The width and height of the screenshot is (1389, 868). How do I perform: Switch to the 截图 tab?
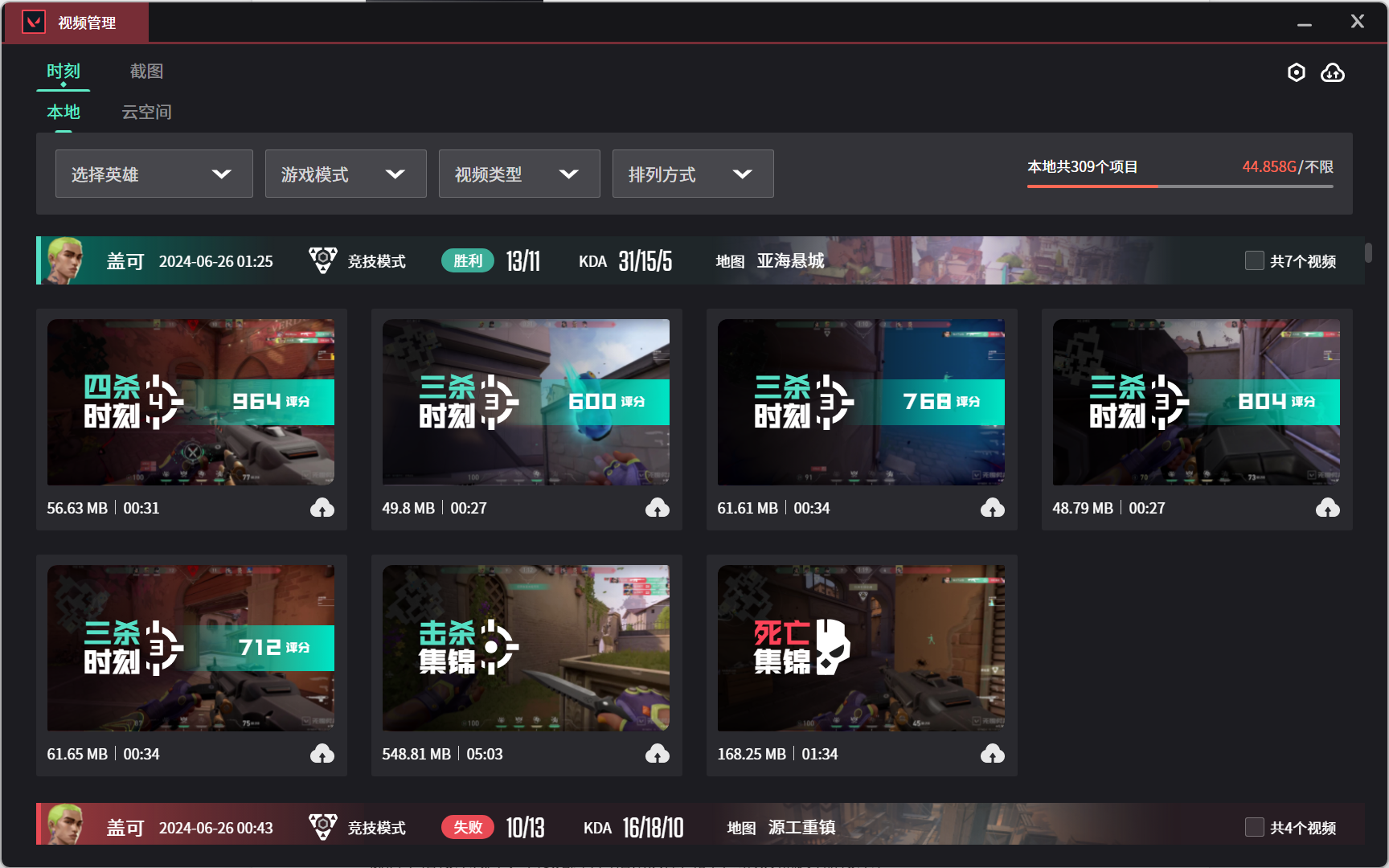[x=146, y=72]
